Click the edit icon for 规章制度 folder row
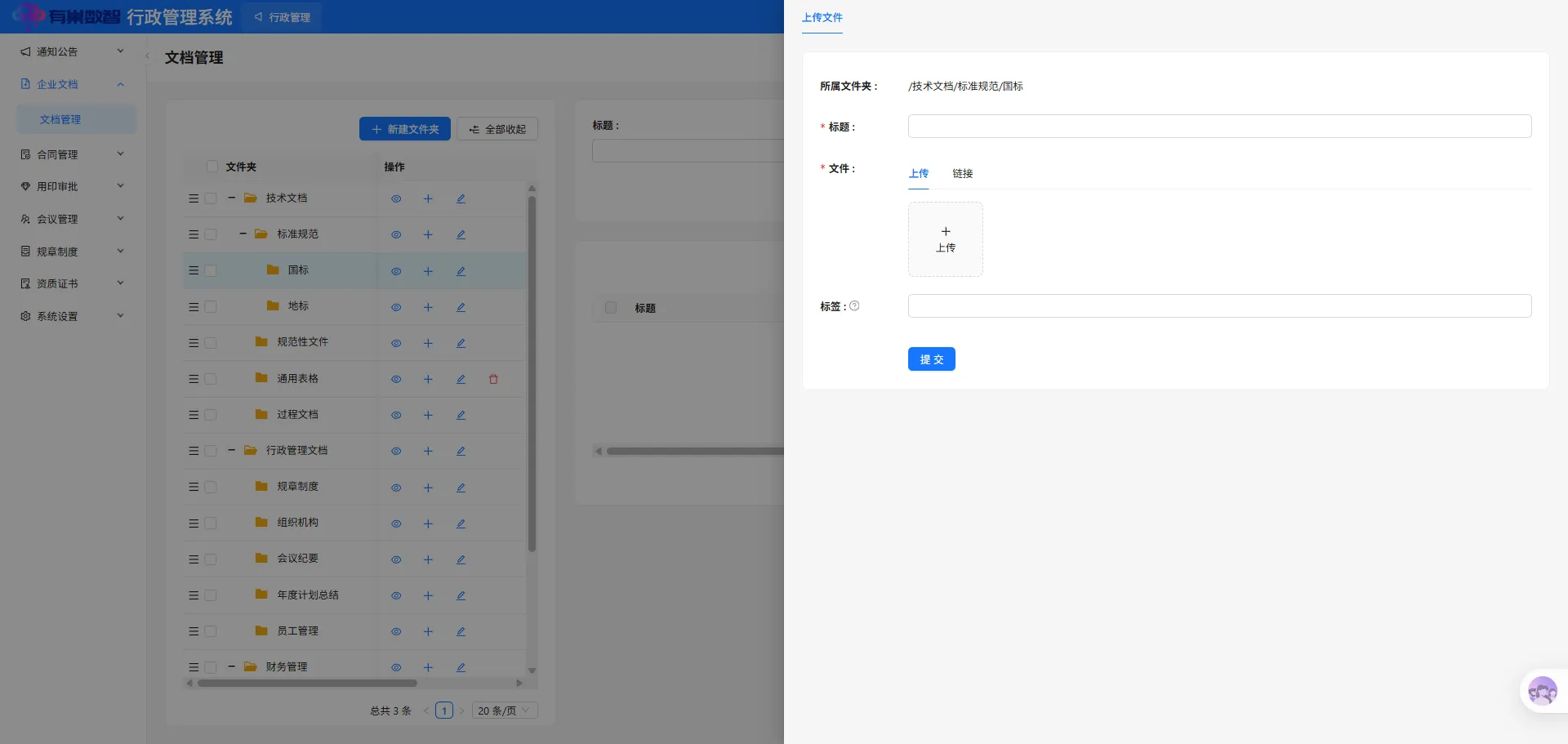 461,488
